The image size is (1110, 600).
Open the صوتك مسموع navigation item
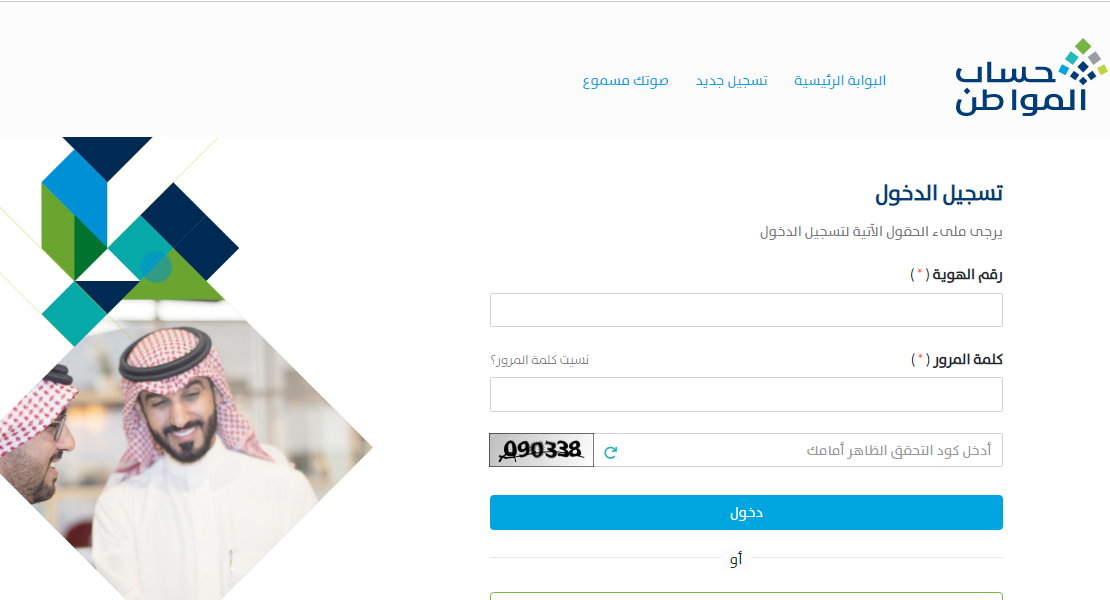pos(625,81)
